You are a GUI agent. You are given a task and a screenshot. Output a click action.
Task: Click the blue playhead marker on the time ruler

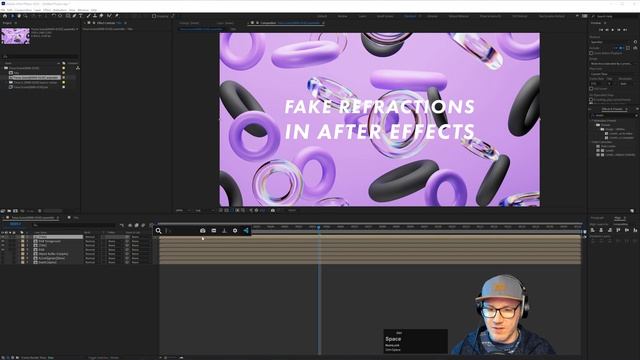coord(319,227)
